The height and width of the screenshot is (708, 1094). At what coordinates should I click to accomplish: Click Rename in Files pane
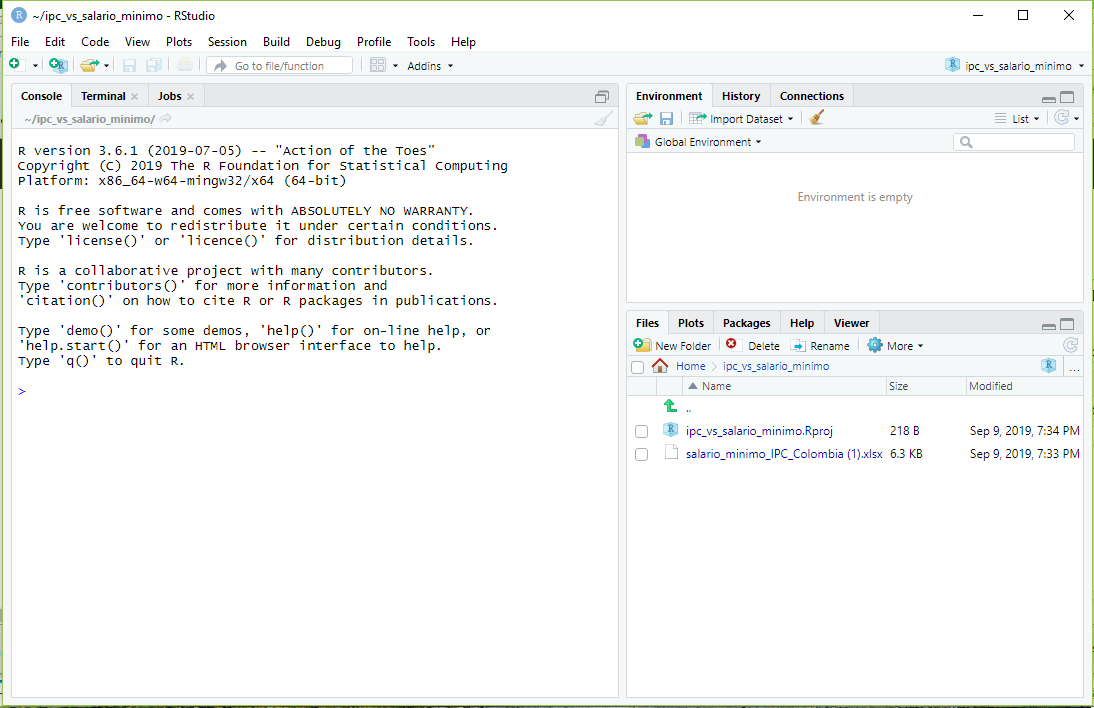[820, 345]
